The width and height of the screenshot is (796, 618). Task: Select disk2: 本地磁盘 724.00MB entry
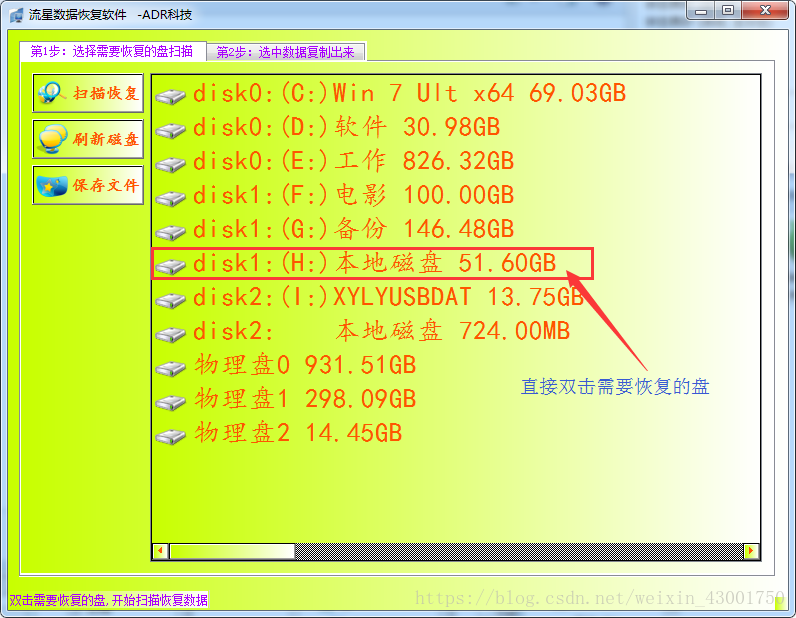pyautogui.click(x=382, y=332)
